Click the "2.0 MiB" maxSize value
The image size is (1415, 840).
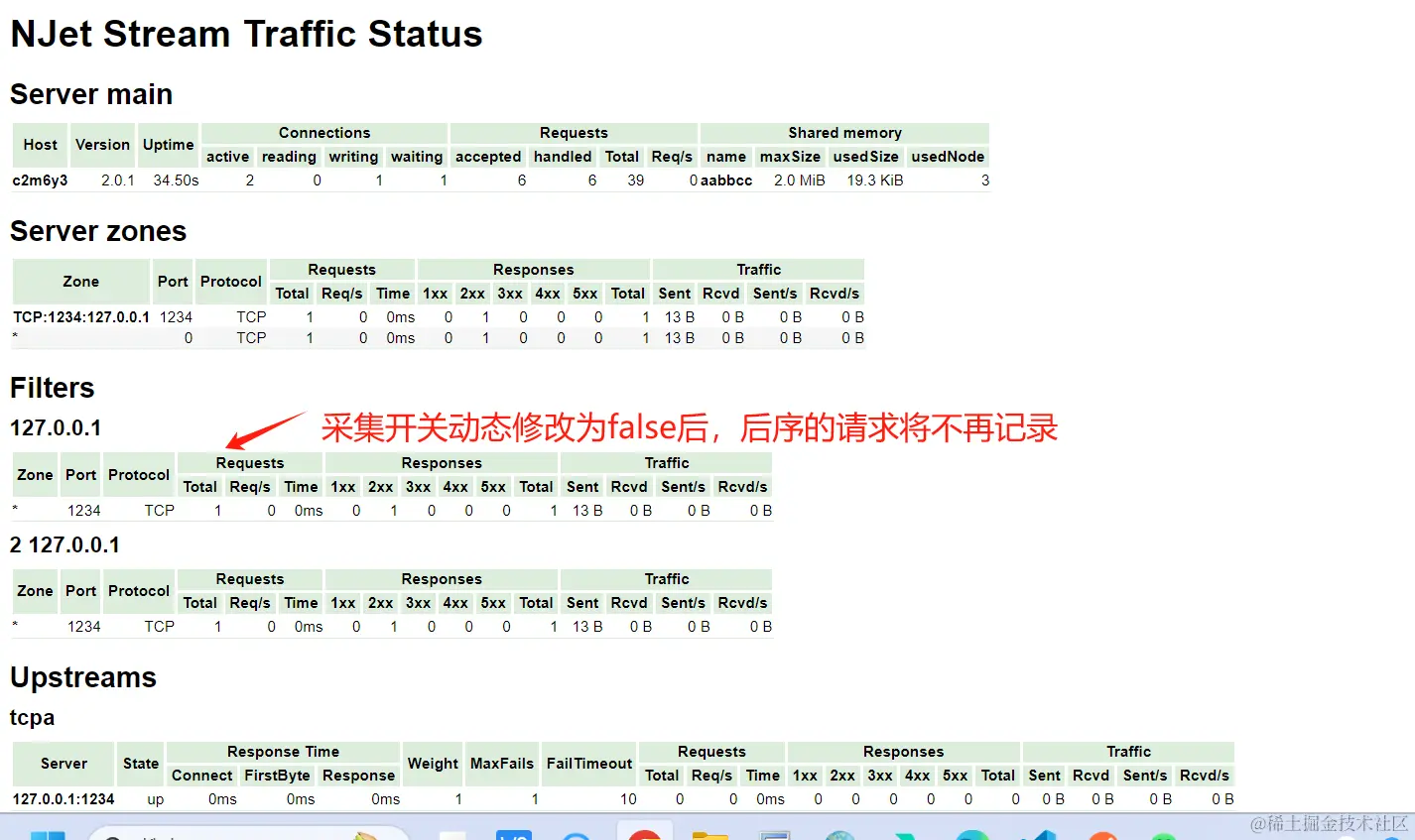coord(800,180)
